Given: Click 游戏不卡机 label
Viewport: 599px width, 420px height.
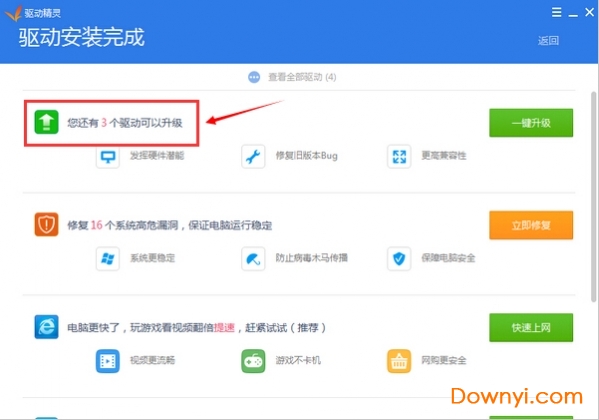Looking at the screenshot, I should coord(298,360).
